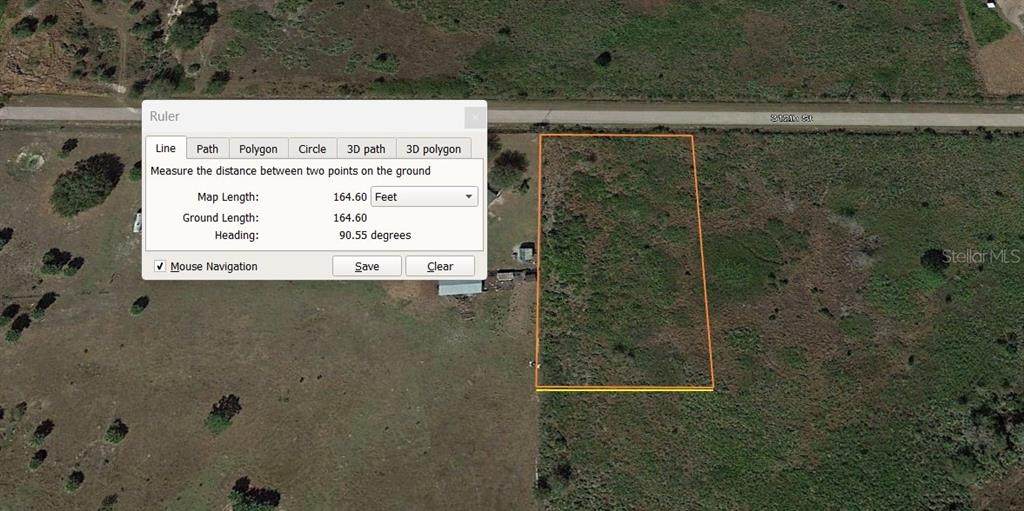
Task: Save the ruler measurement
Action: (367, 266)
